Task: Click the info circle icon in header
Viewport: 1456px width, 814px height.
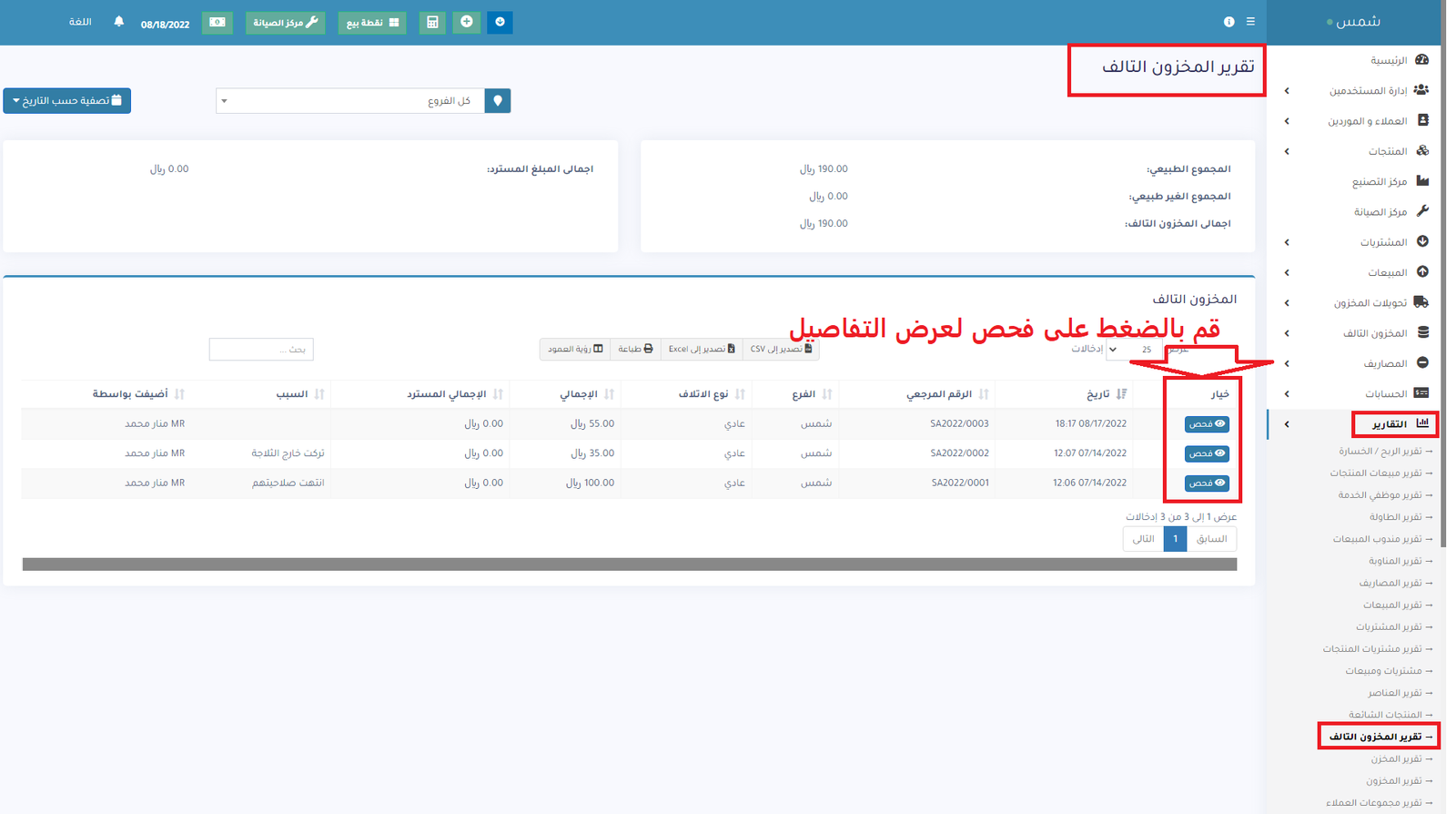Action: tap(1228, 22)
